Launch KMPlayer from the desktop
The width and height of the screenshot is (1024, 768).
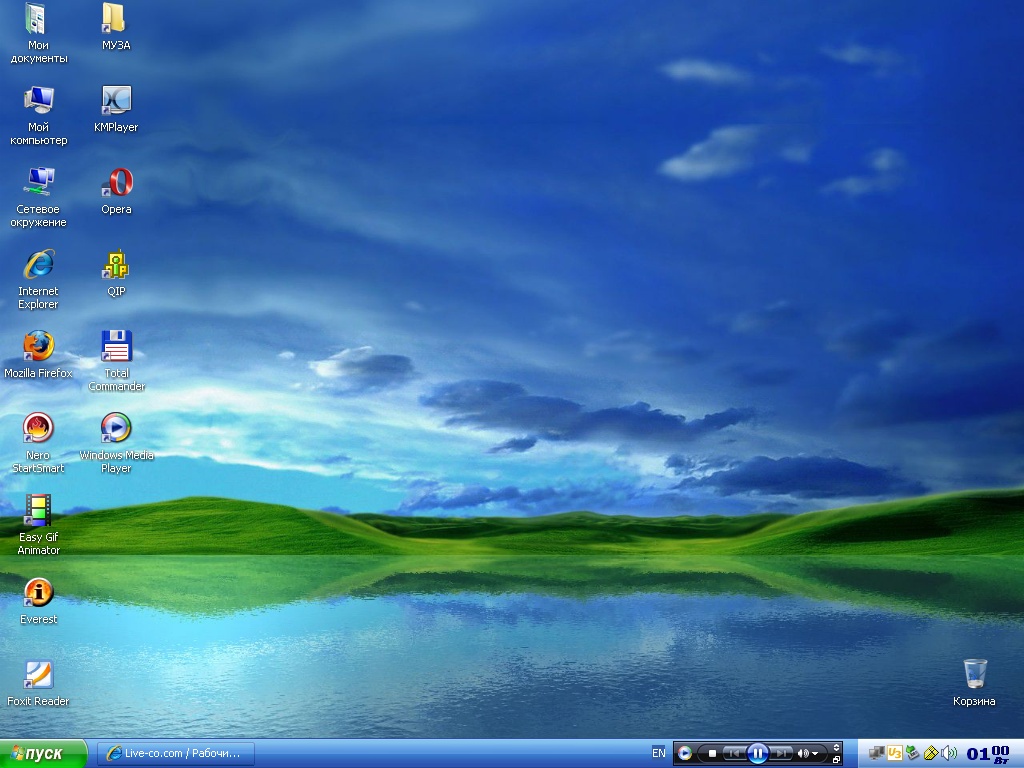click(x=117, y=101)
